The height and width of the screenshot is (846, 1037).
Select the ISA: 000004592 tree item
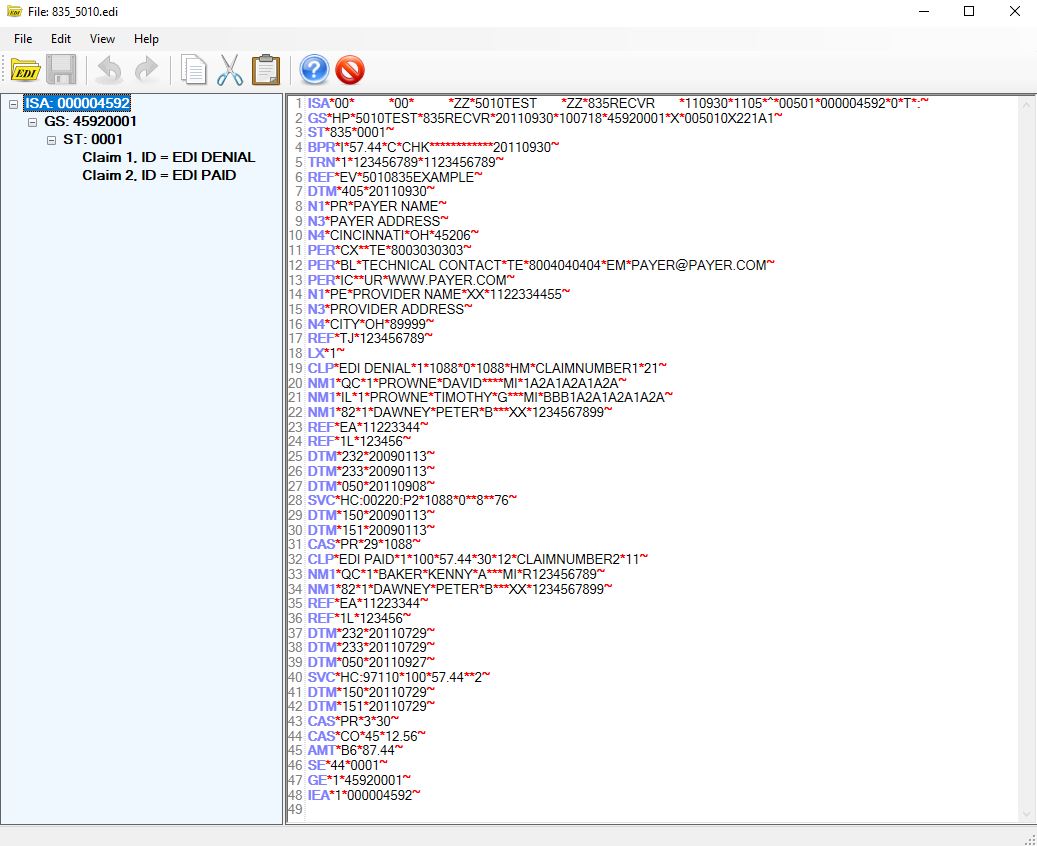[77, 103]
